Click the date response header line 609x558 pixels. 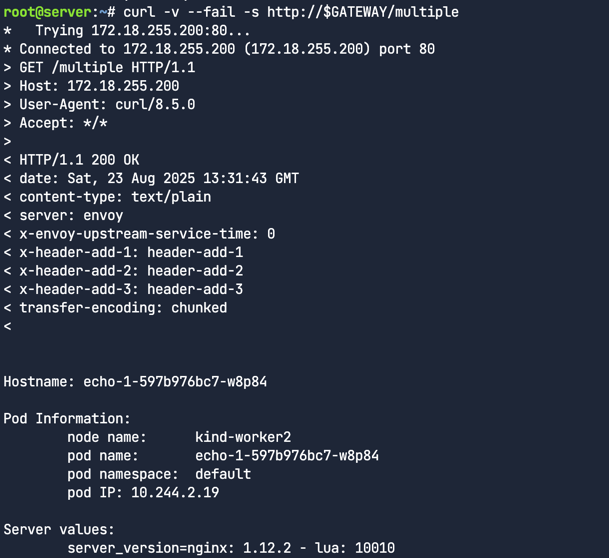(159, 178)
